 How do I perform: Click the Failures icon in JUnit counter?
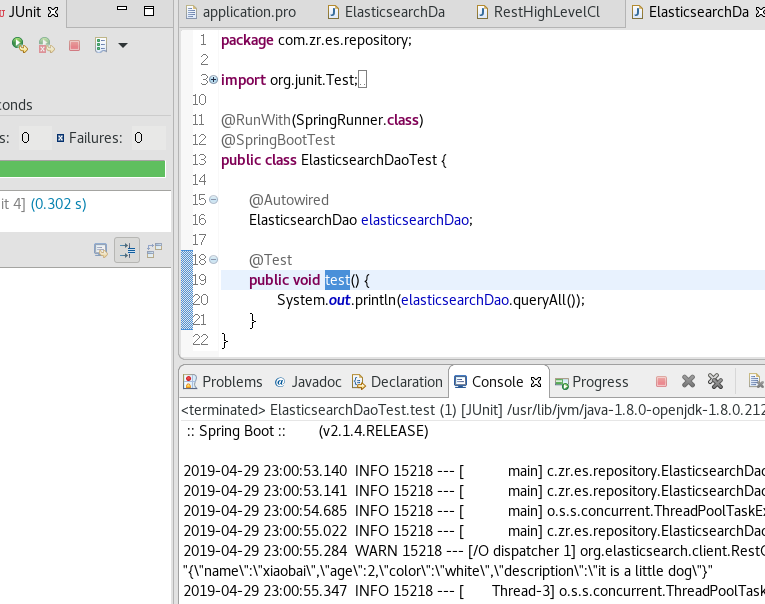coord(60,138)
